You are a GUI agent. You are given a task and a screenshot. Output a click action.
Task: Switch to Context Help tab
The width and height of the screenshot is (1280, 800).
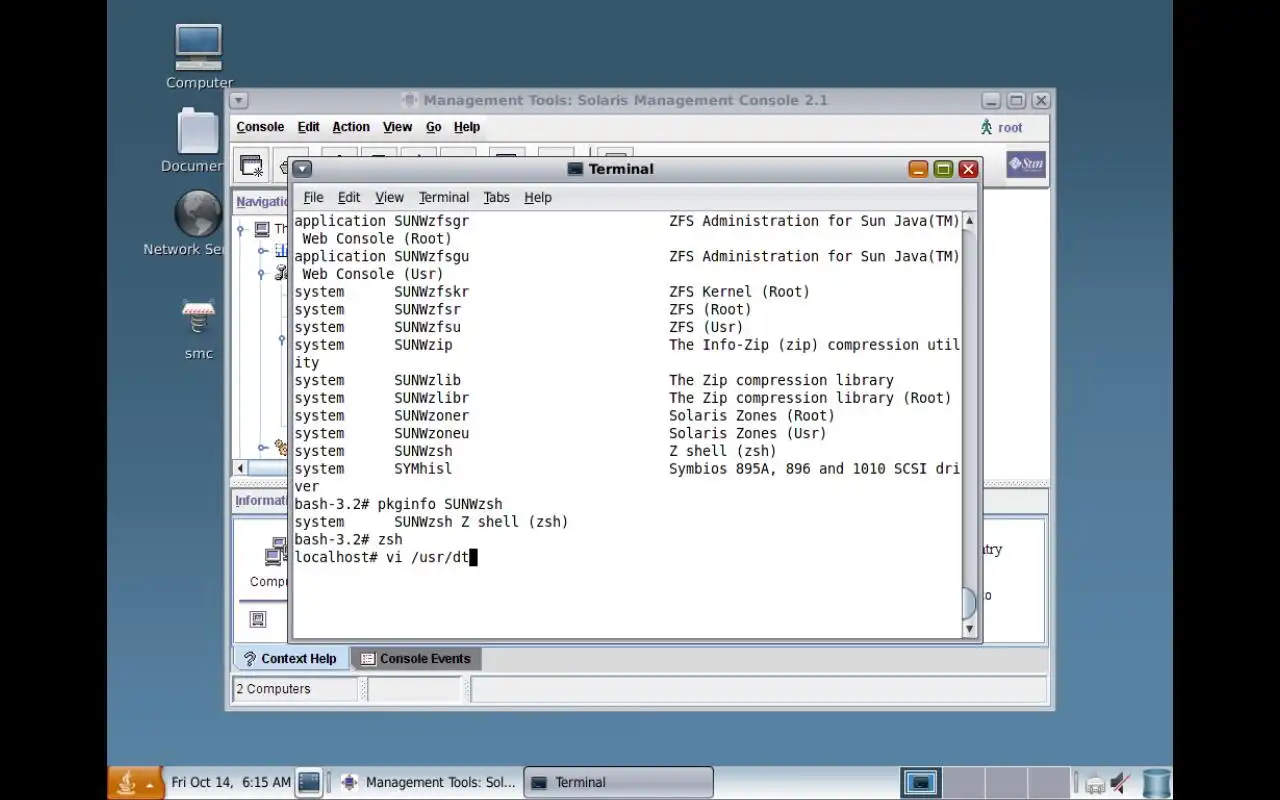click(291, 658)
